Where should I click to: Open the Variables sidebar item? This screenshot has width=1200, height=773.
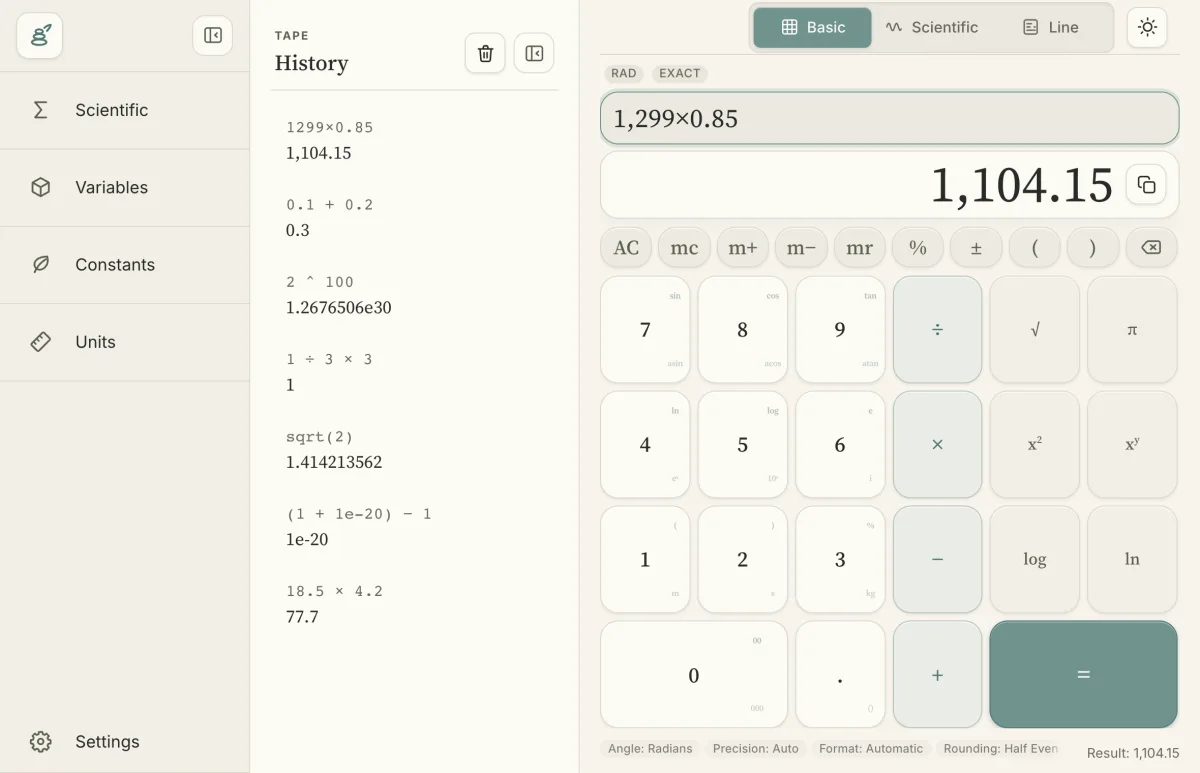[x=125, y=187]
